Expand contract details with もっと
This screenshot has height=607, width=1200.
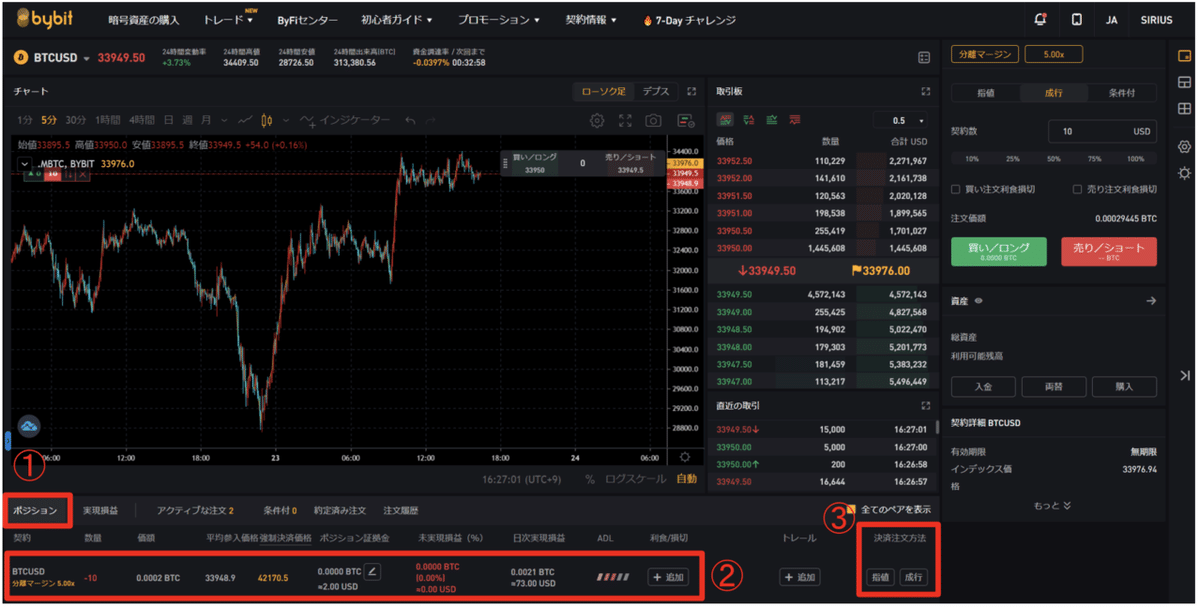click(x=1053, y=506)
